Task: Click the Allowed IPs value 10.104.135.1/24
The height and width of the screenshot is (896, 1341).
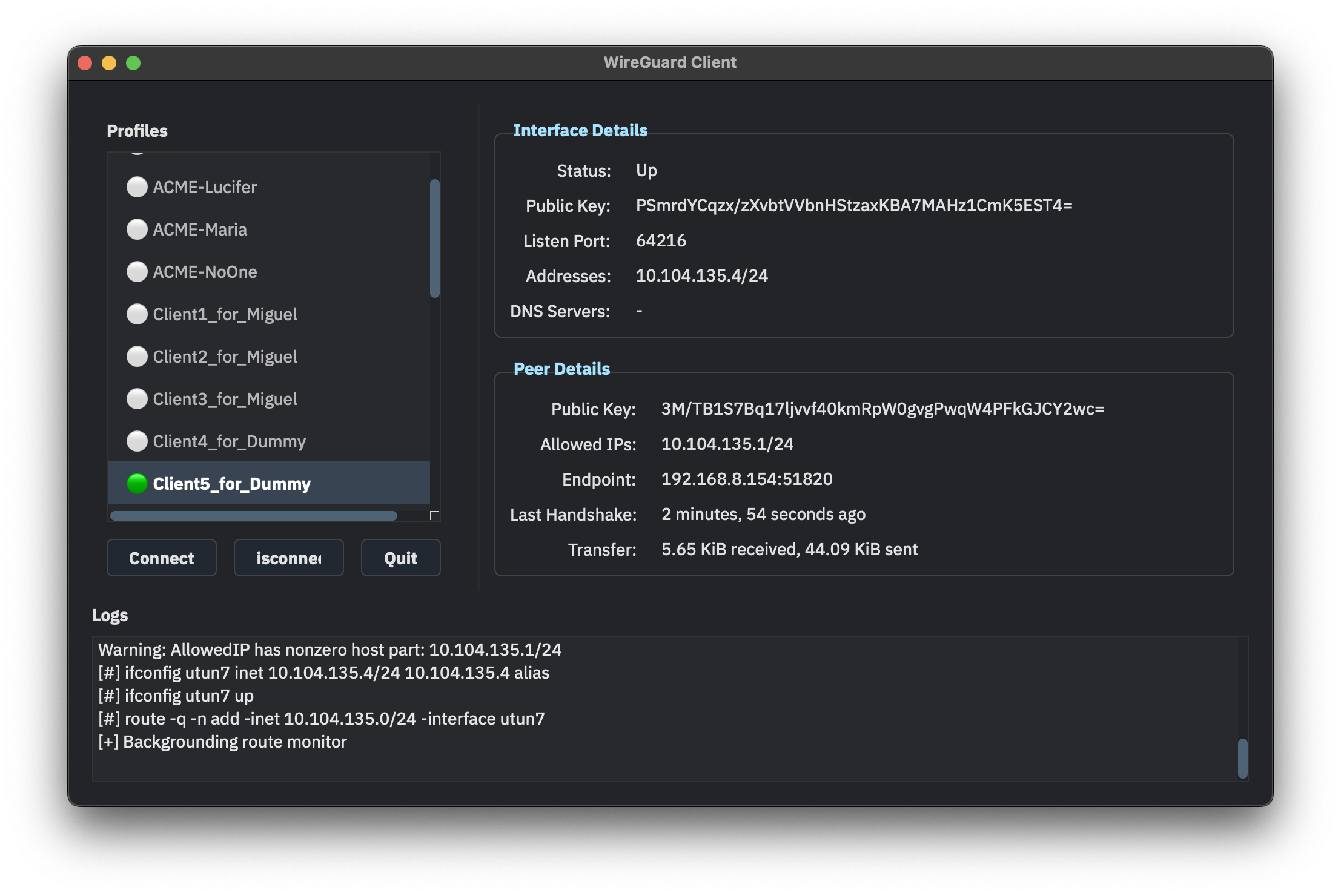Action: tap(727, 444)
